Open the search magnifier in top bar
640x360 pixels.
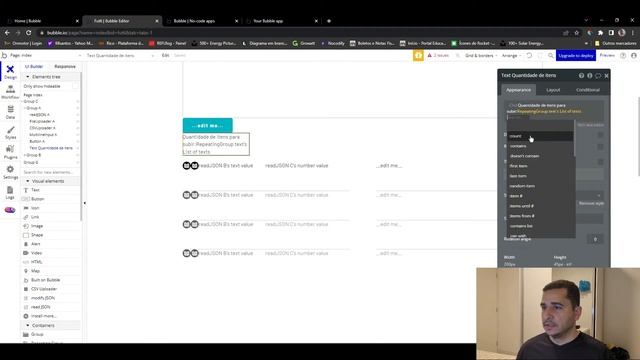[551, 55]
